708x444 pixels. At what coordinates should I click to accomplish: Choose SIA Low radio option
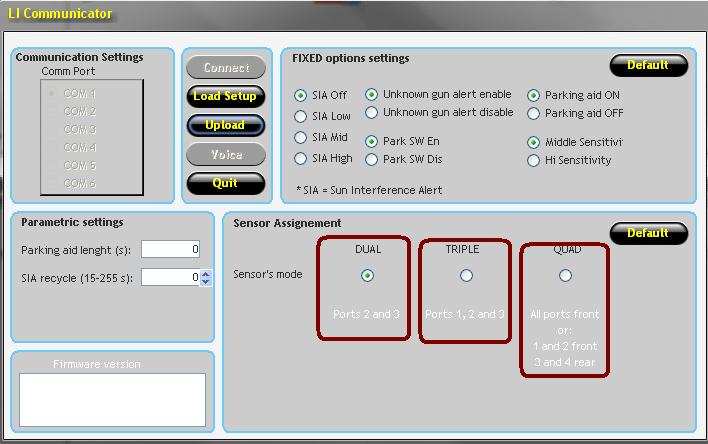click(301, 117)
